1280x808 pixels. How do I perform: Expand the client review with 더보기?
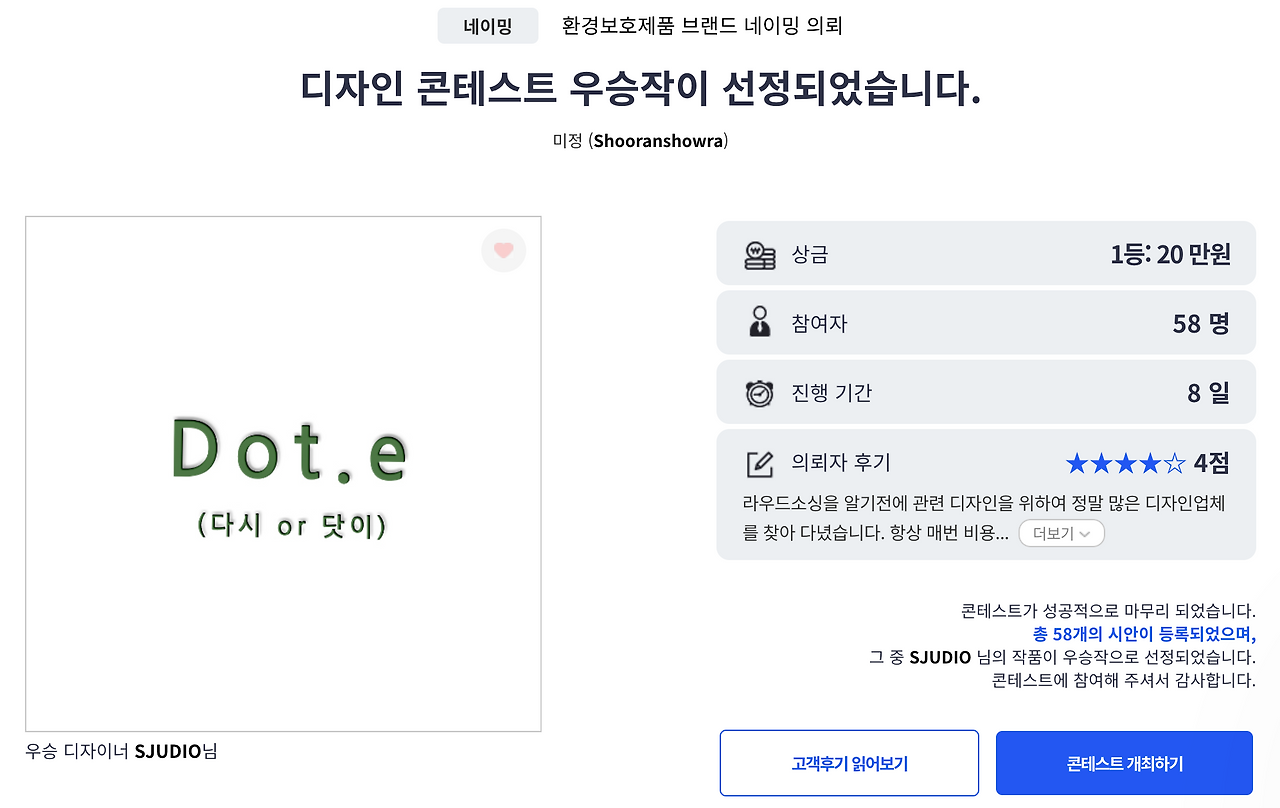click(1061, 533)
